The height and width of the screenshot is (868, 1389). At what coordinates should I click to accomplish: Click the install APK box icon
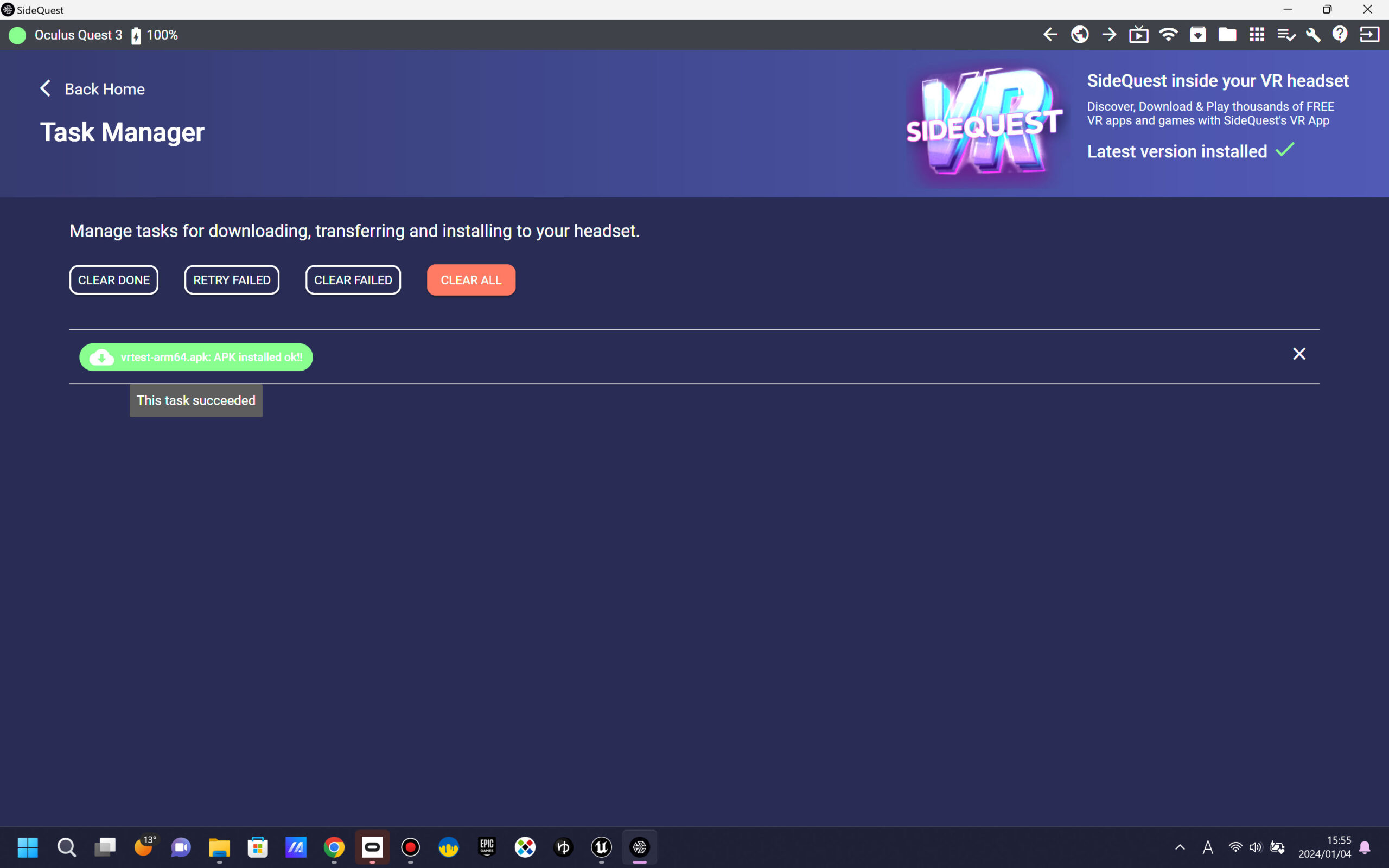[x=1198, y=34]
